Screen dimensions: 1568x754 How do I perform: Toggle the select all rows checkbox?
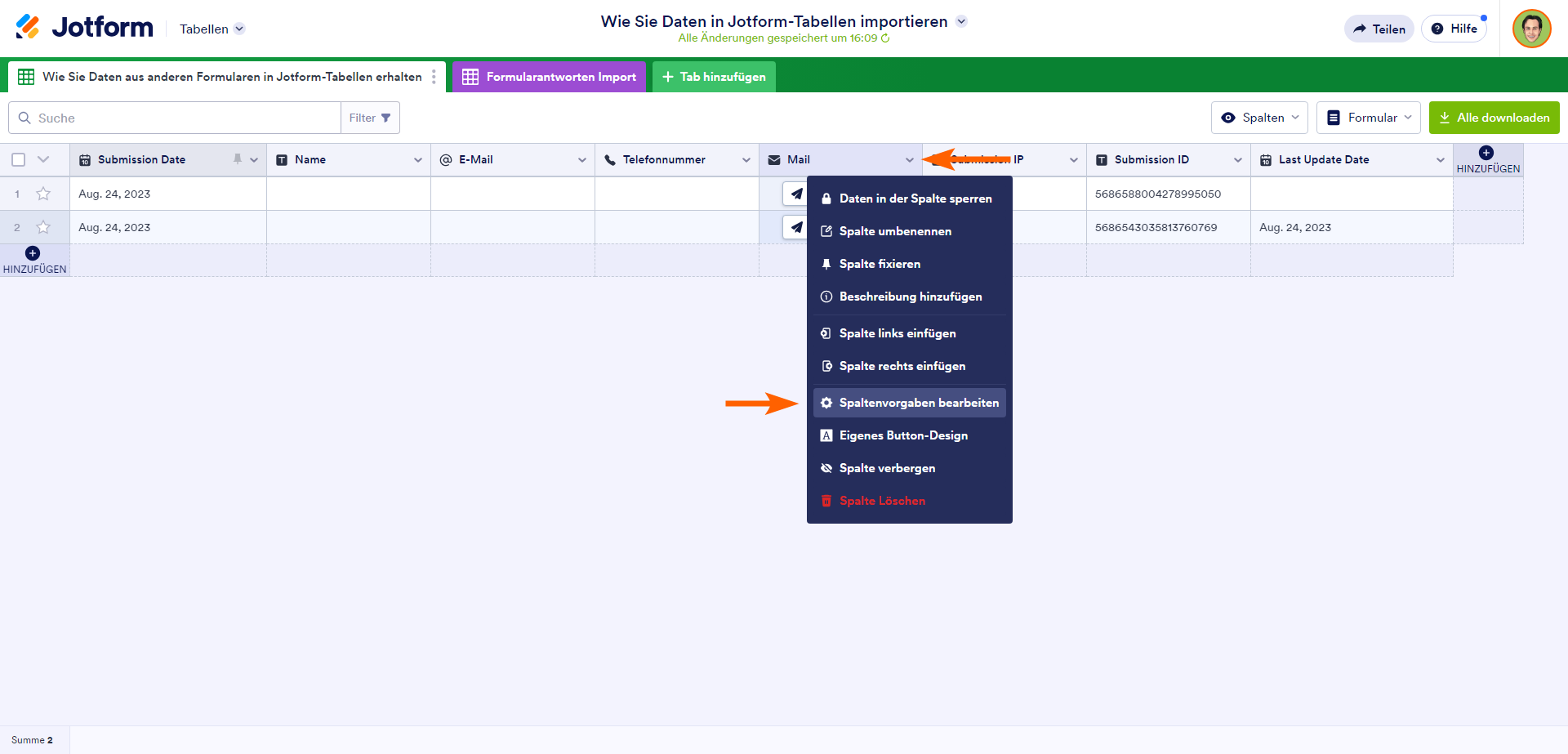[x=19, y=160]
